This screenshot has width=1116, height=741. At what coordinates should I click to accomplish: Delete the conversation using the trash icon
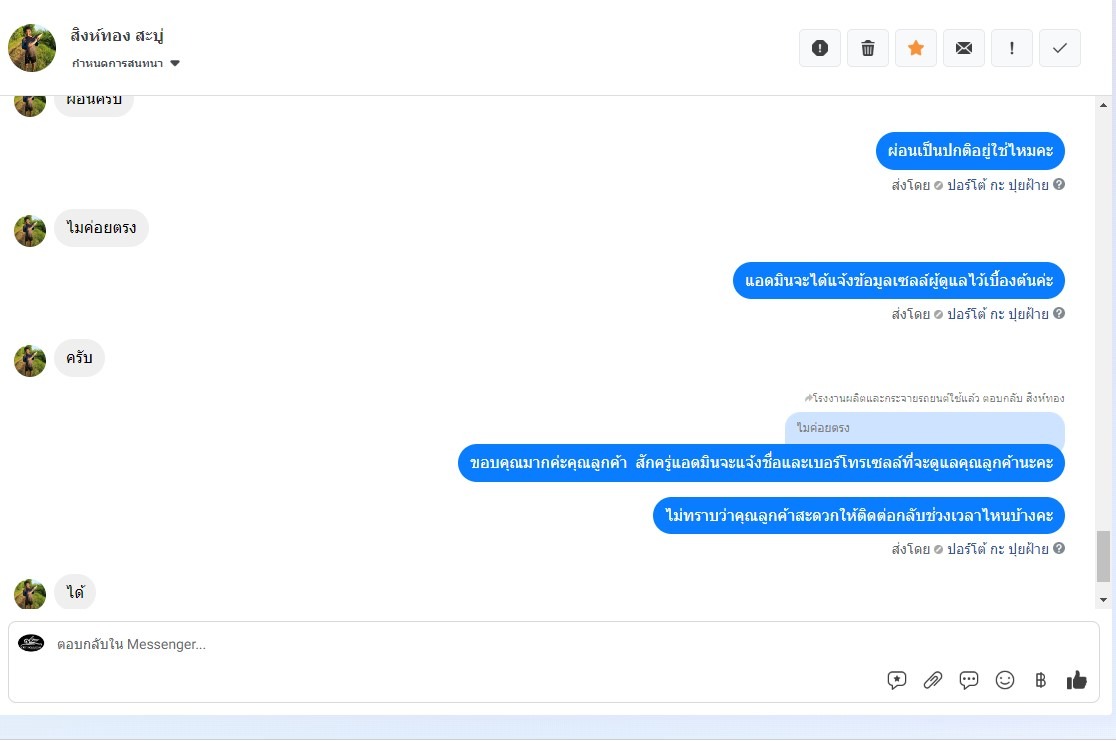point(868,48)
